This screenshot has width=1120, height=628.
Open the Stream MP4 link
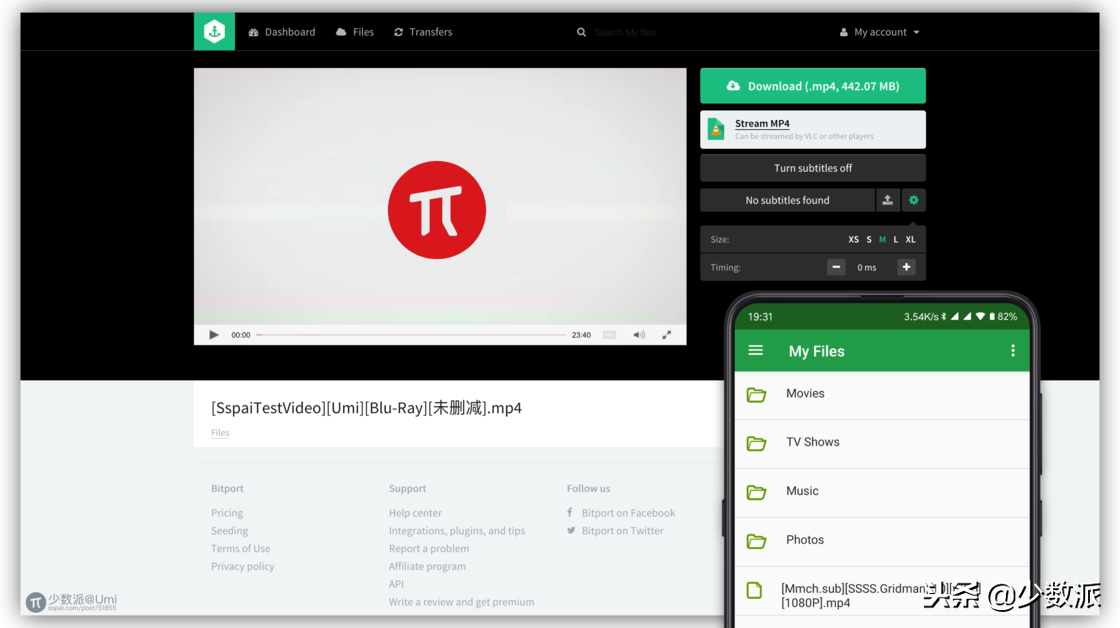762,124
